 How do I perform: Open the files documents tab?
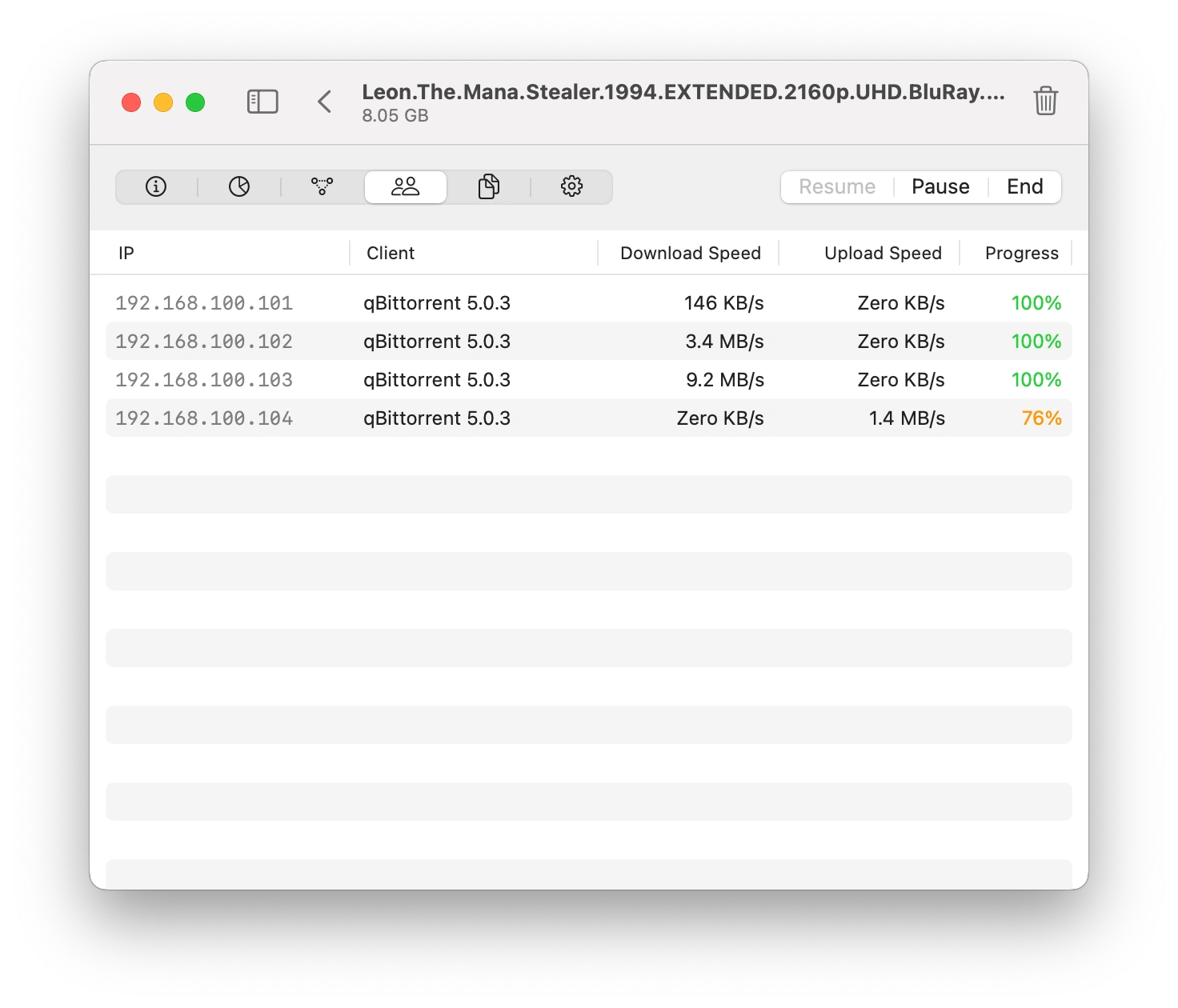(x=489, y=187)
